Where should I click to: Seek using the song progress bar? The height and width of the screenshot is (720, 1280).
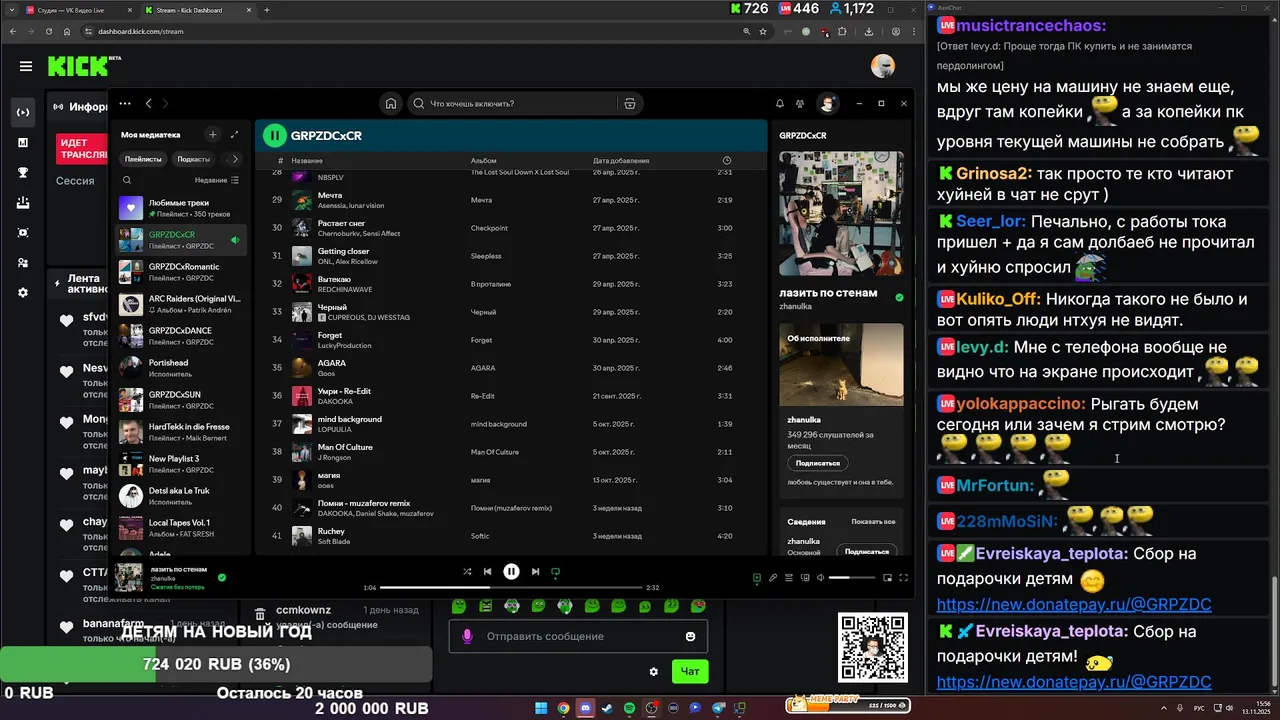(511, 588)
